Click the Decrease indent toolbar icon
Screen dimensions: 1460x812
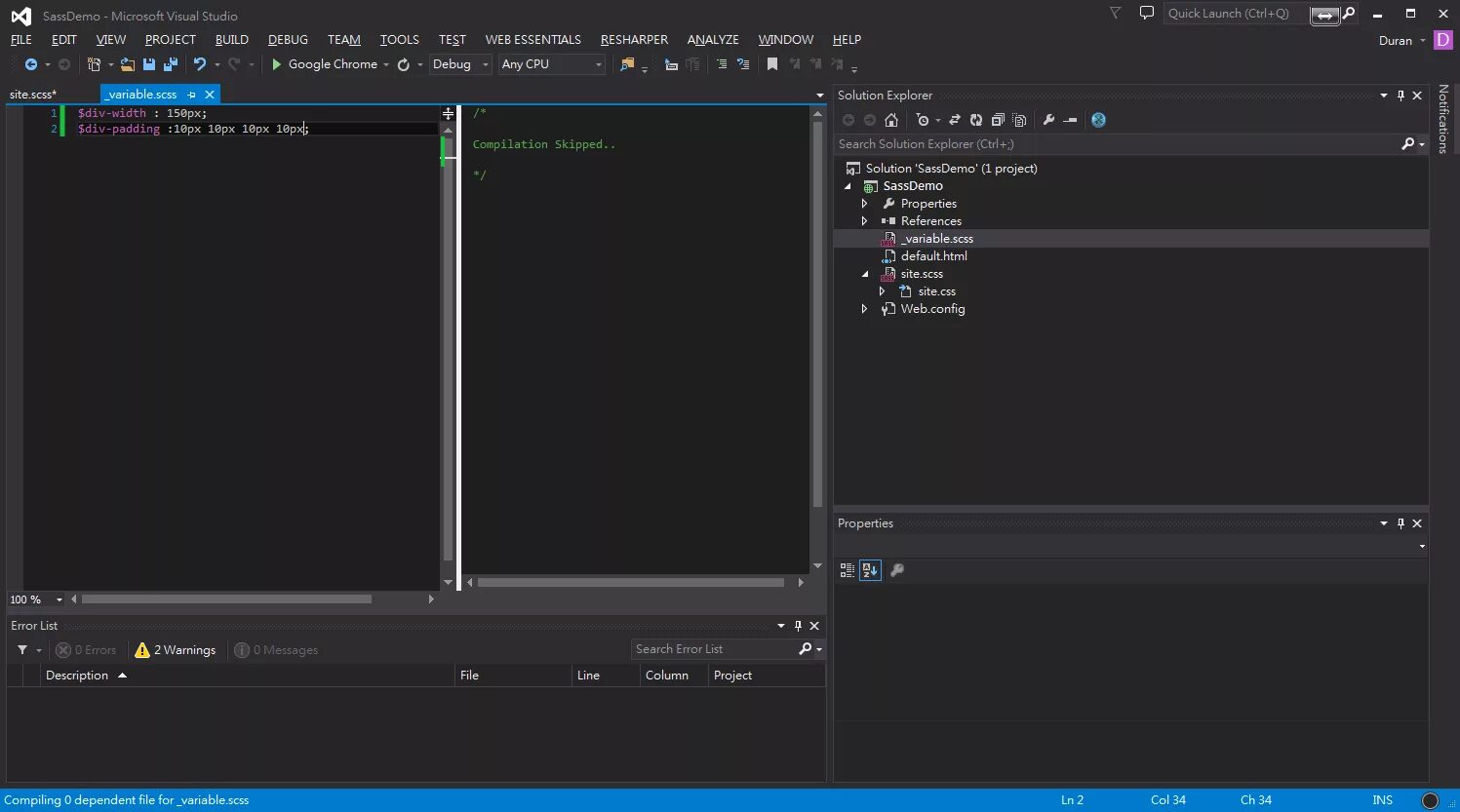click(722, 64)
